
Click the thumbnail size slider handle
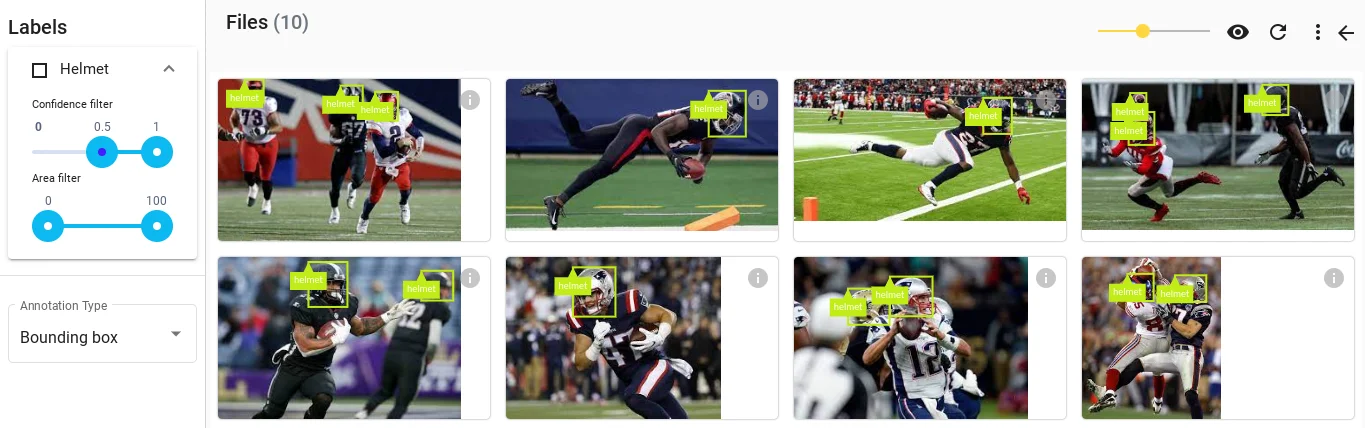(1142, 32)
